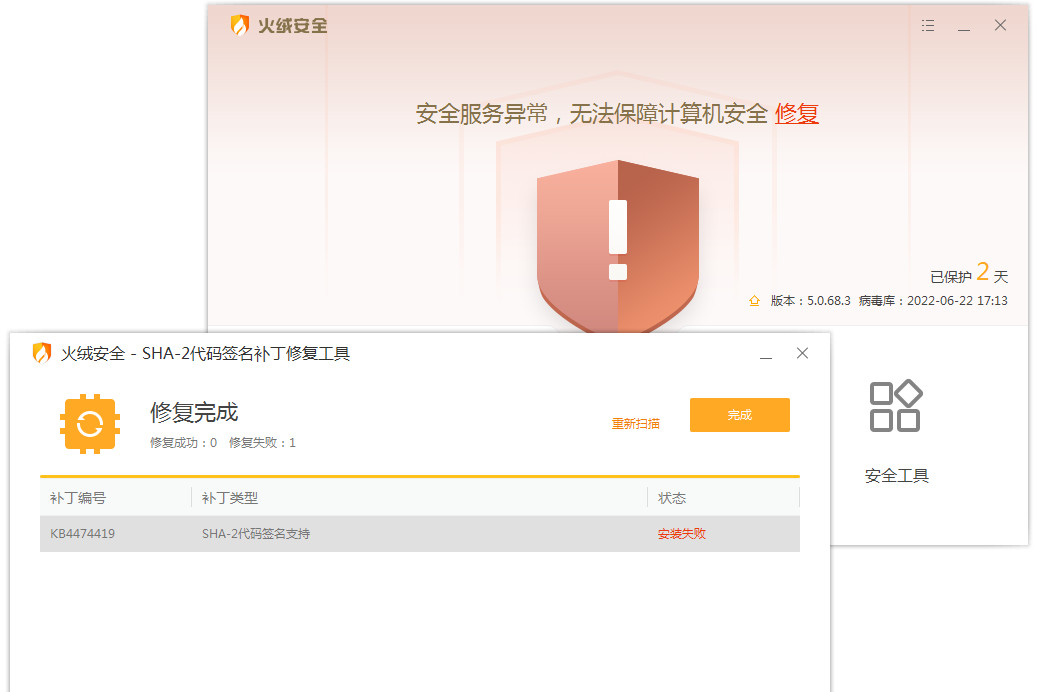Click the 补丁类型 column header
The width and height of the screenshot is (1052, 692).
230,498
